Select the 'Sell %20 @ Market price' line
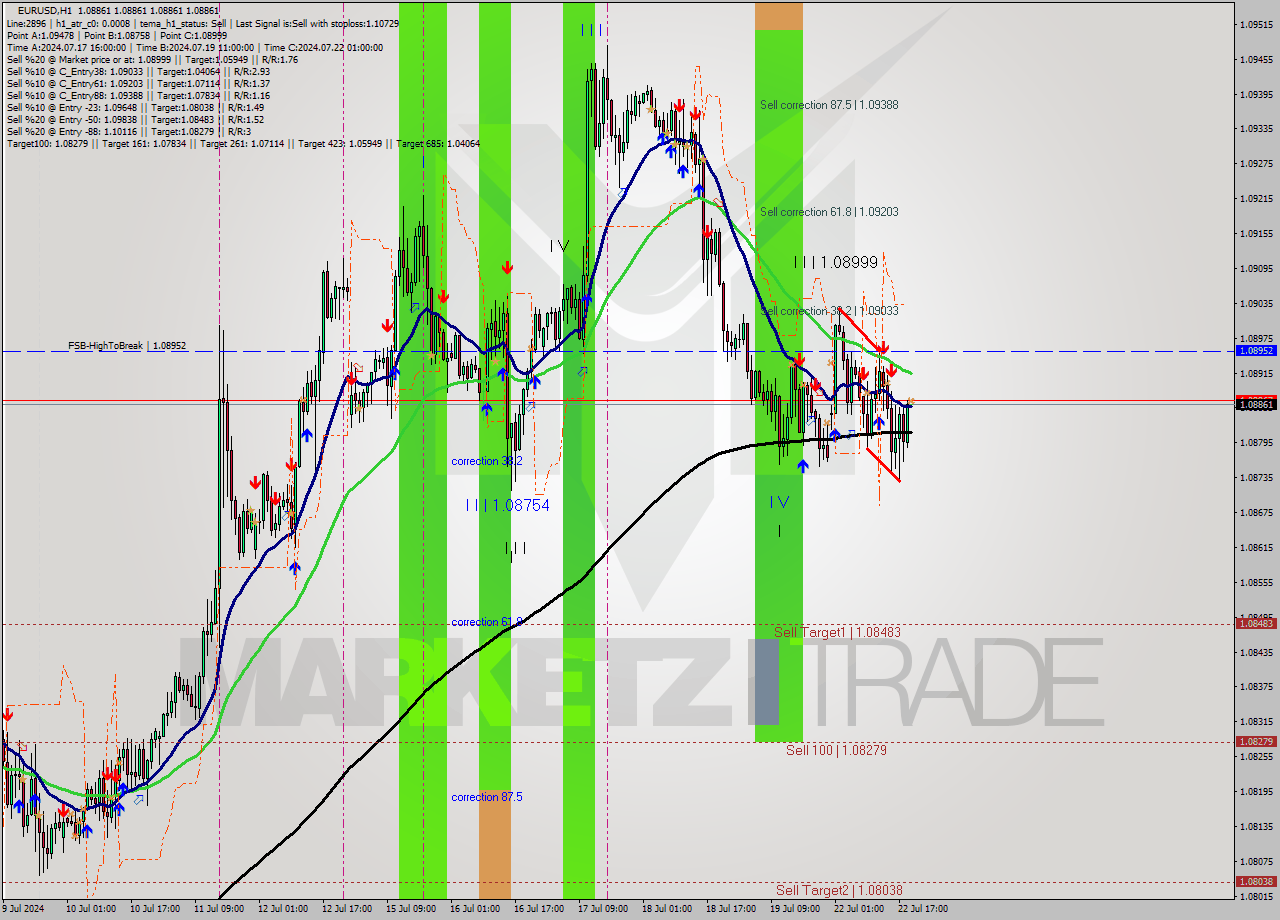This screenshot has width=1280, height=920. coord(150,60)
